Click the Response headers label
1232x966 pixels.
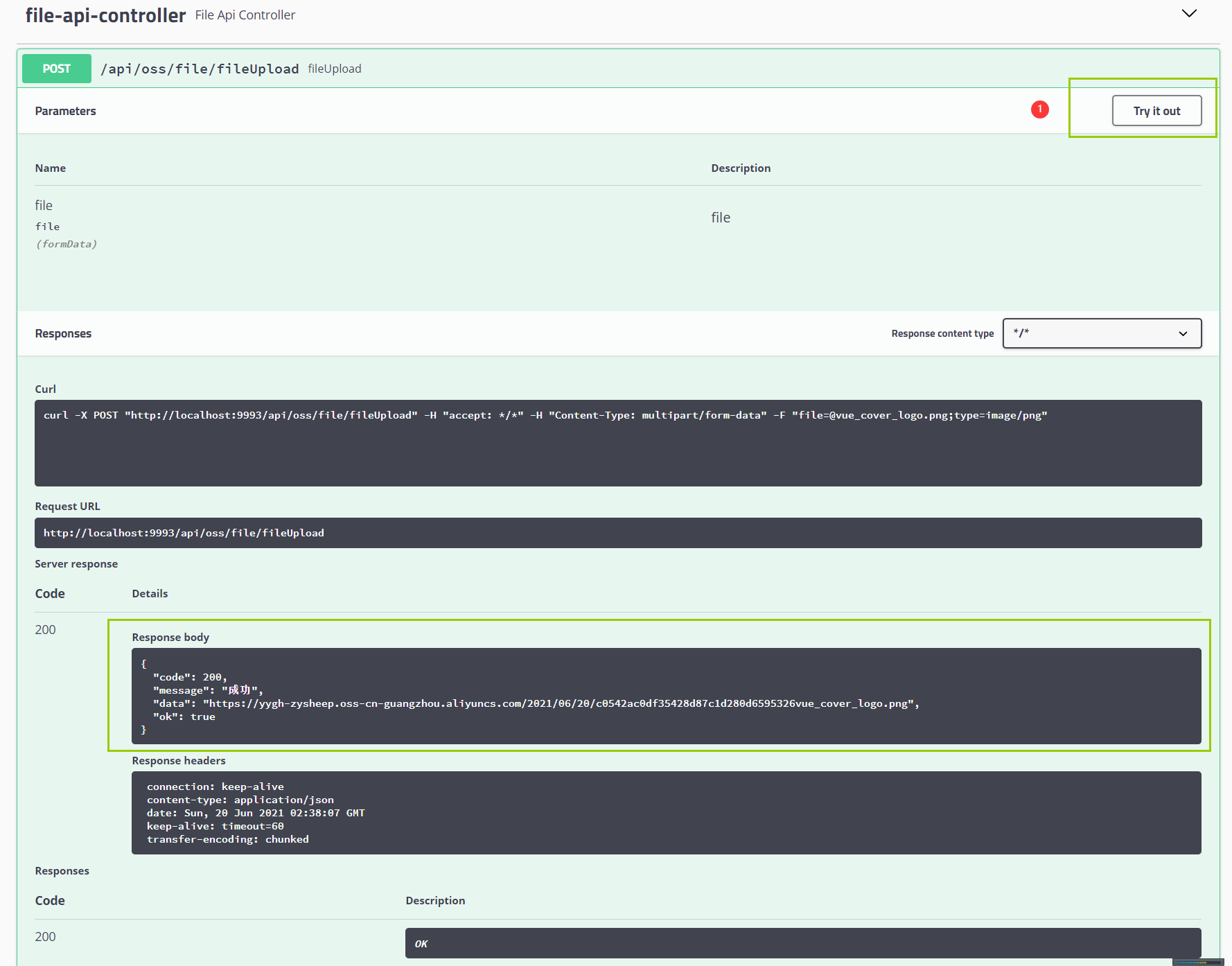coord(179,761)
